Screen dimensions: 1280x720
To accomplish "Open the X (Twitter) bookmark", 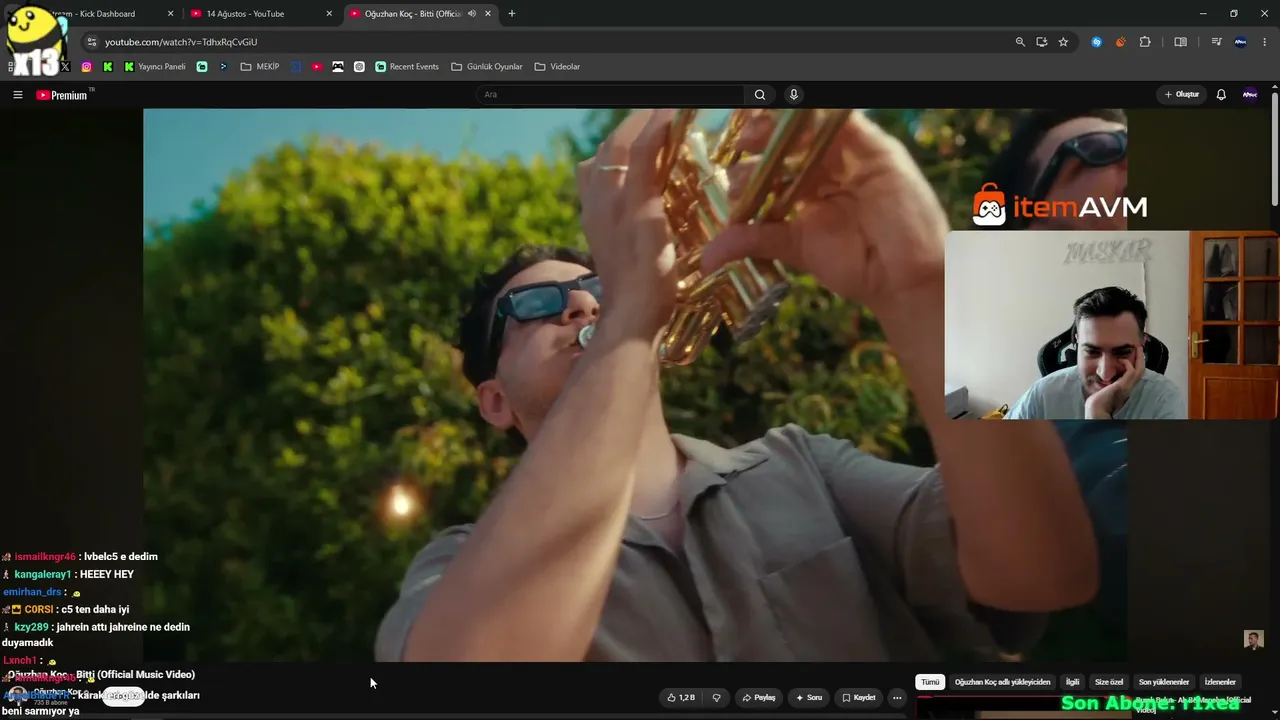I will click(66, 67).
